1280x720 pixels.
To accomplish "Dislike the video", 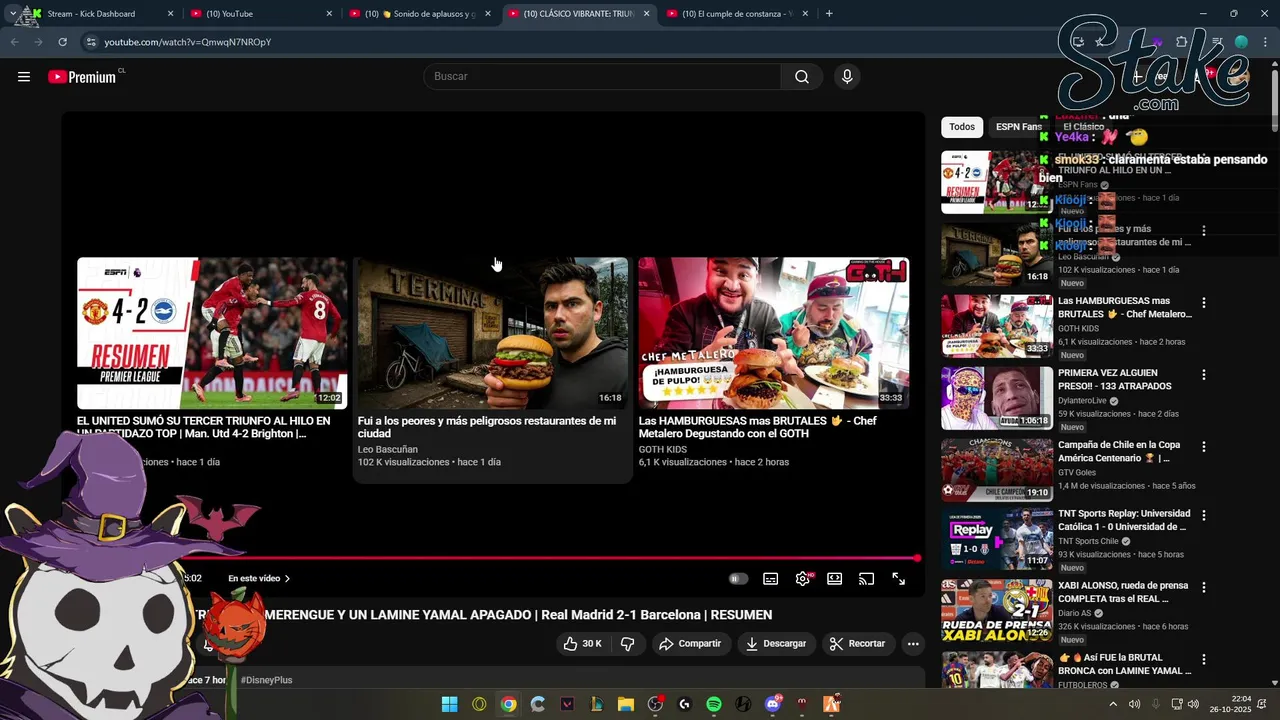I will pos(628,644).
